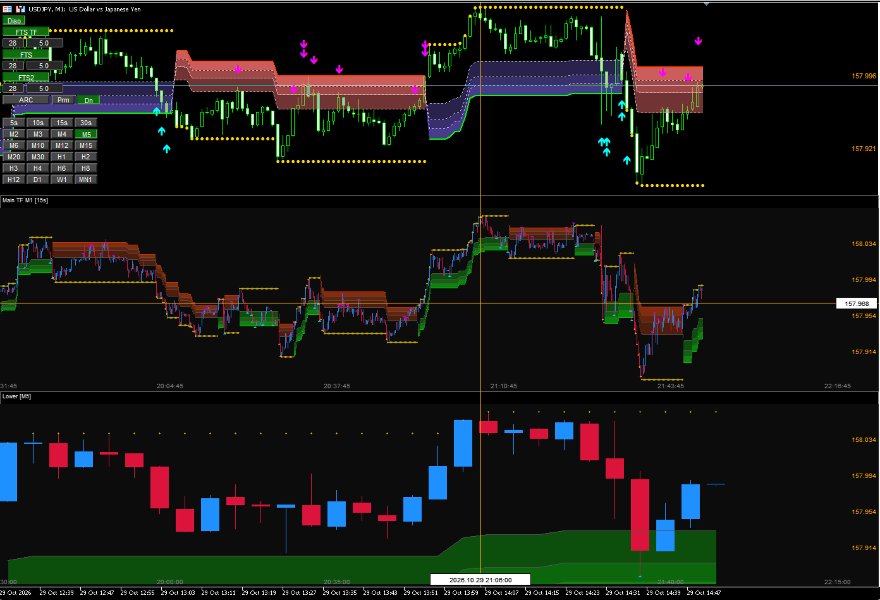This screenshot has height=600, width=880.
Task: Select the H4 timeframe
Action: tap(38, 168)
